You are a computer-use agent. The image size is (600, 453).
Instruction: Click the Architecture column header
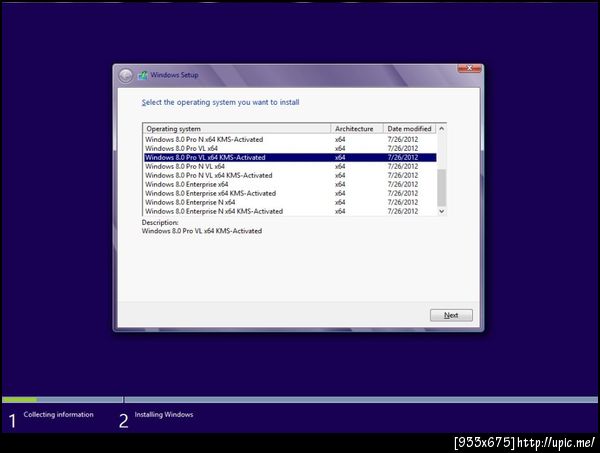coord(357,129)
